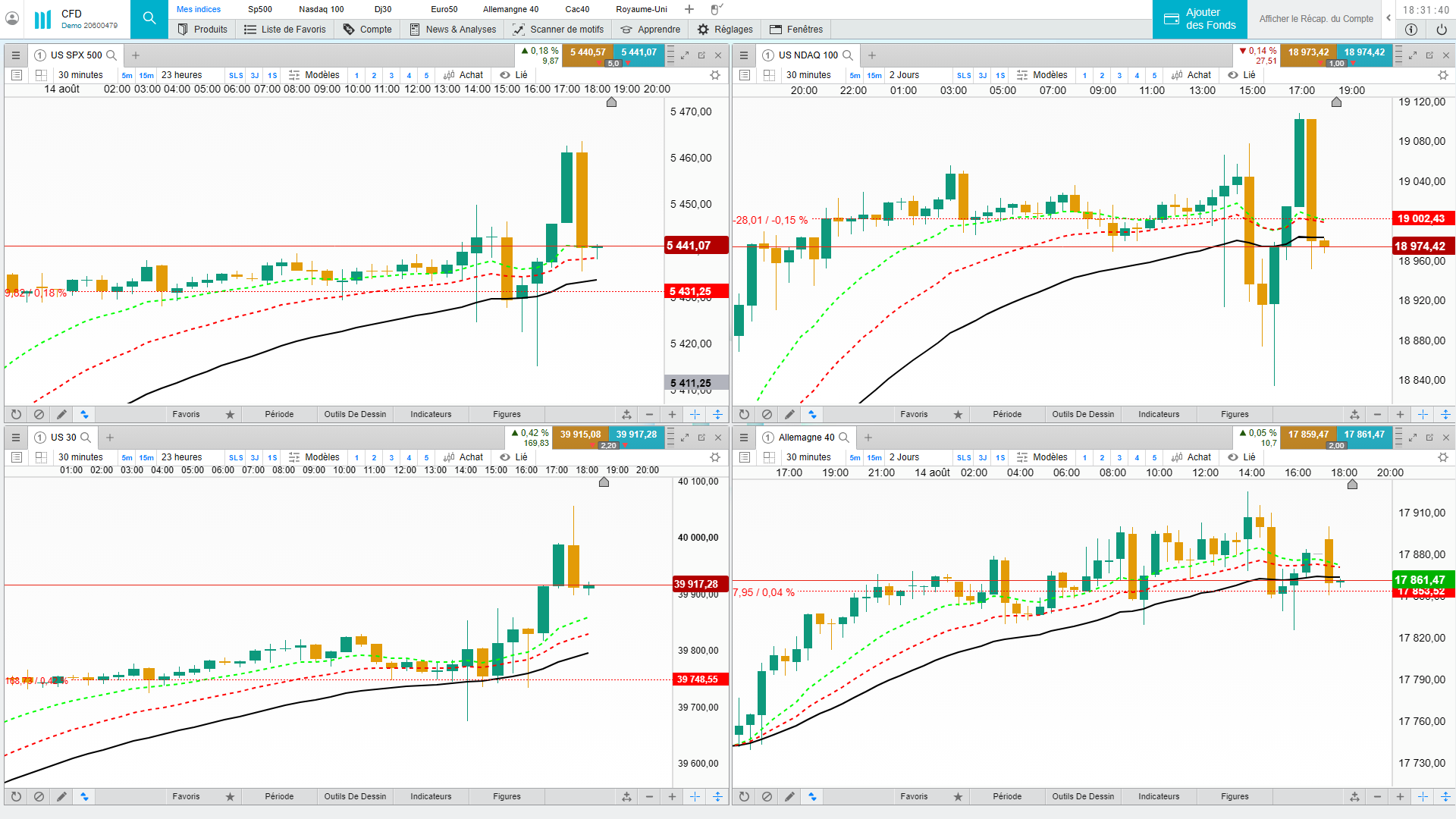Click the info icon top right

[1410, 30]
